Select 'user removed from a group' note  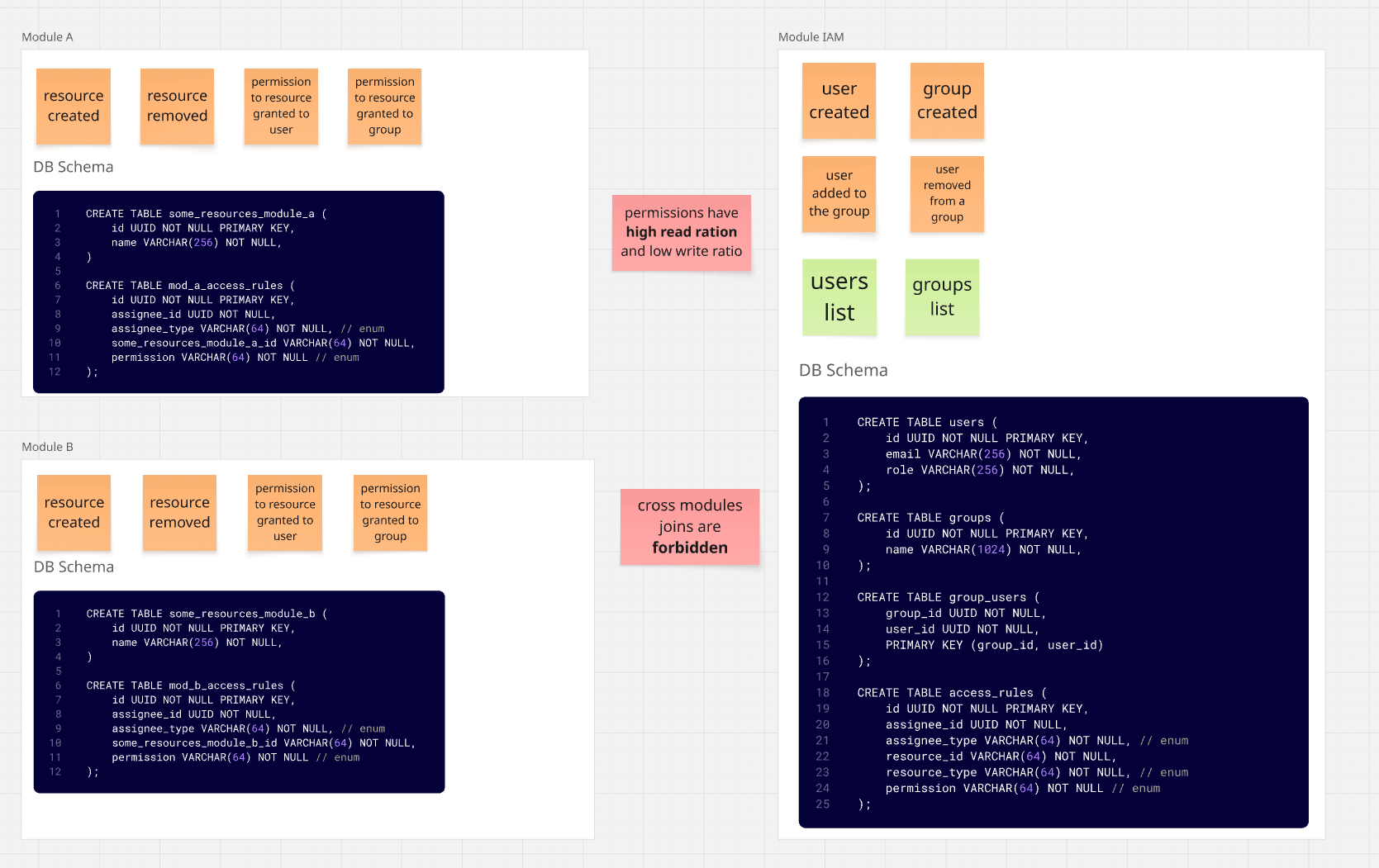[x=947, y=194]
